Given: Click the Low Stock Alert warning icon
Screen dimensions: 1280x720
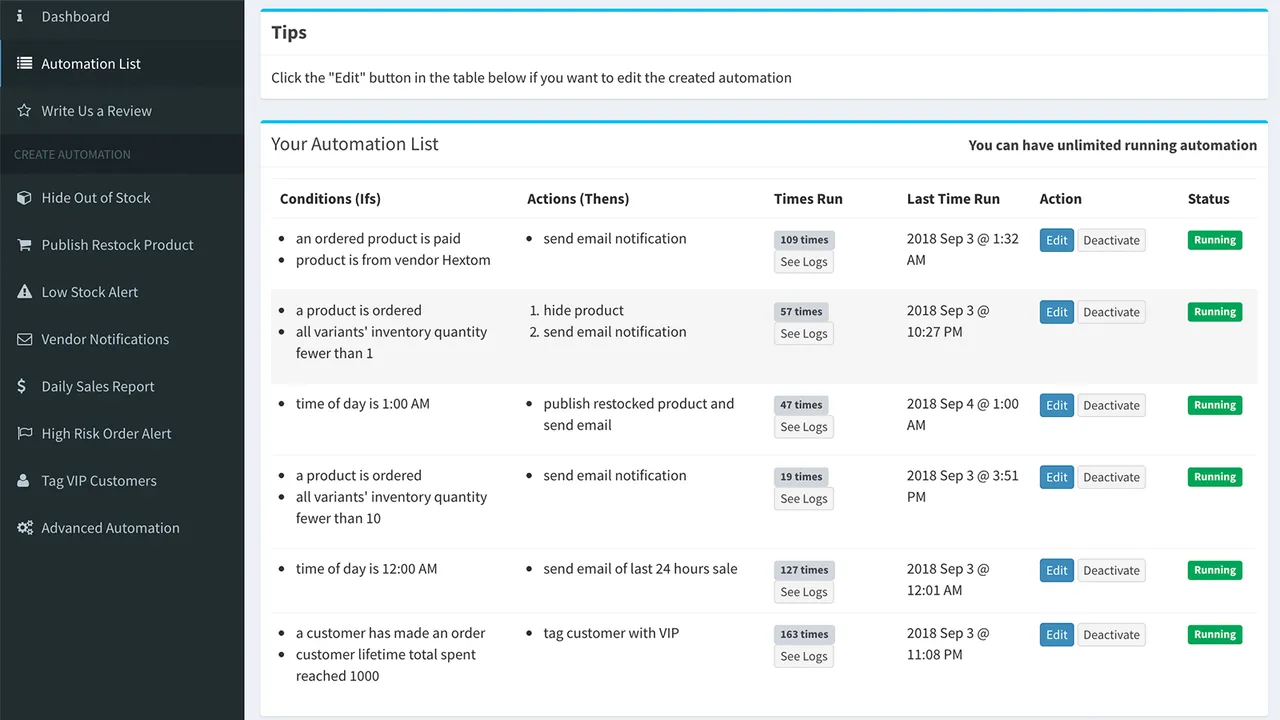Looking at the screenshot, I should [23, 291].
